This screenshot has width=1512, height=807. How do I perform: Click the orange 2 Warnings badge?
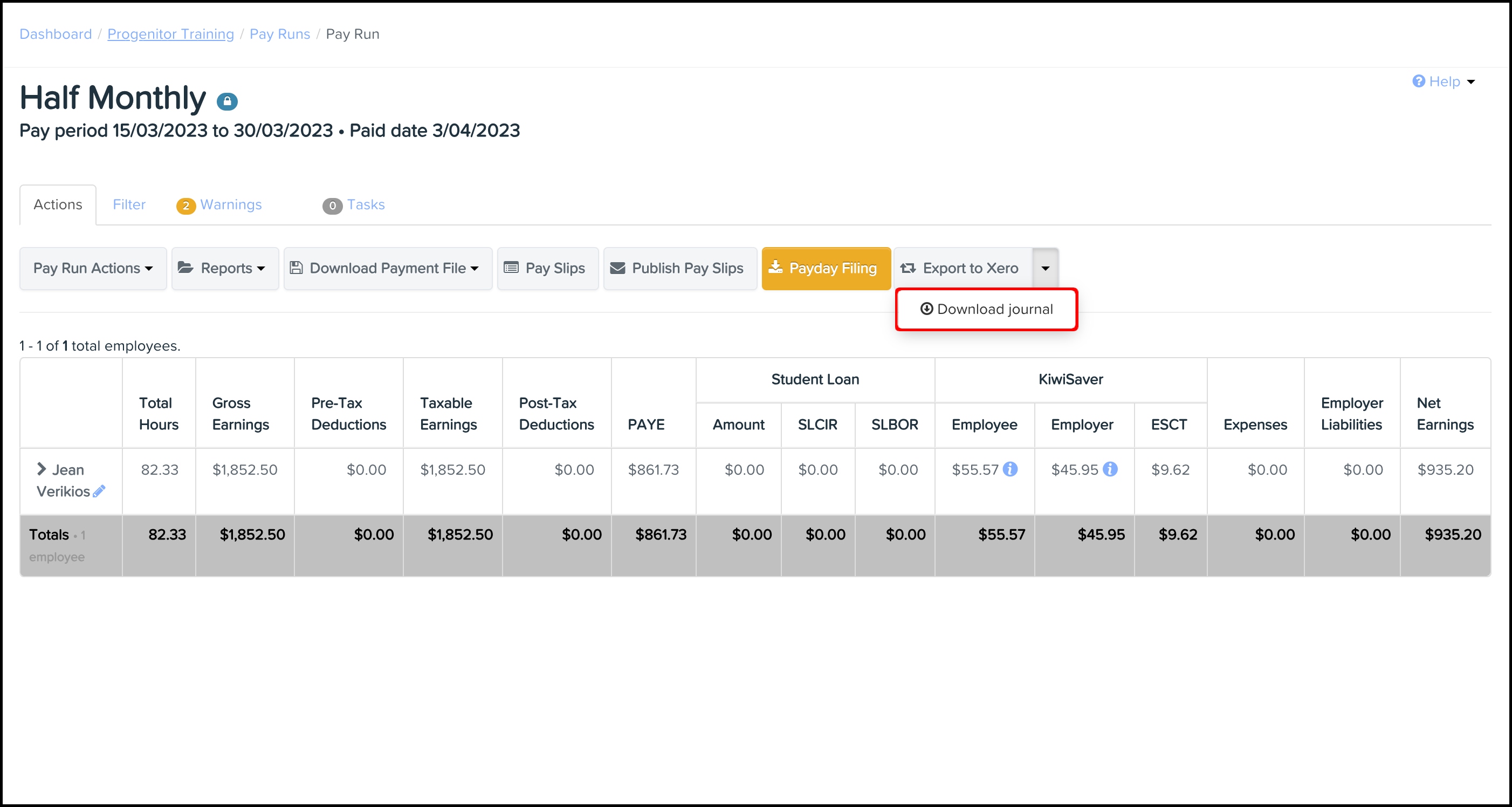(x=185, y=206)
